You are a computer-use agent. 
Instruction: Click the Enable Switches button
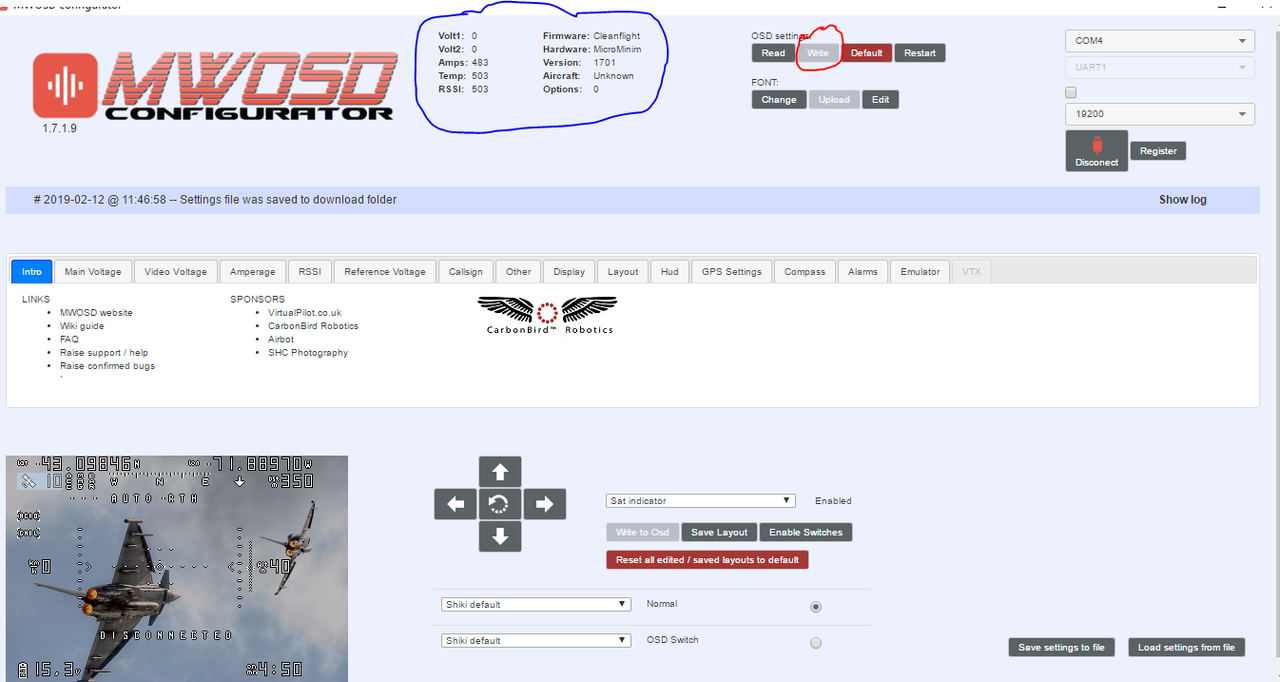pos(806,532)
